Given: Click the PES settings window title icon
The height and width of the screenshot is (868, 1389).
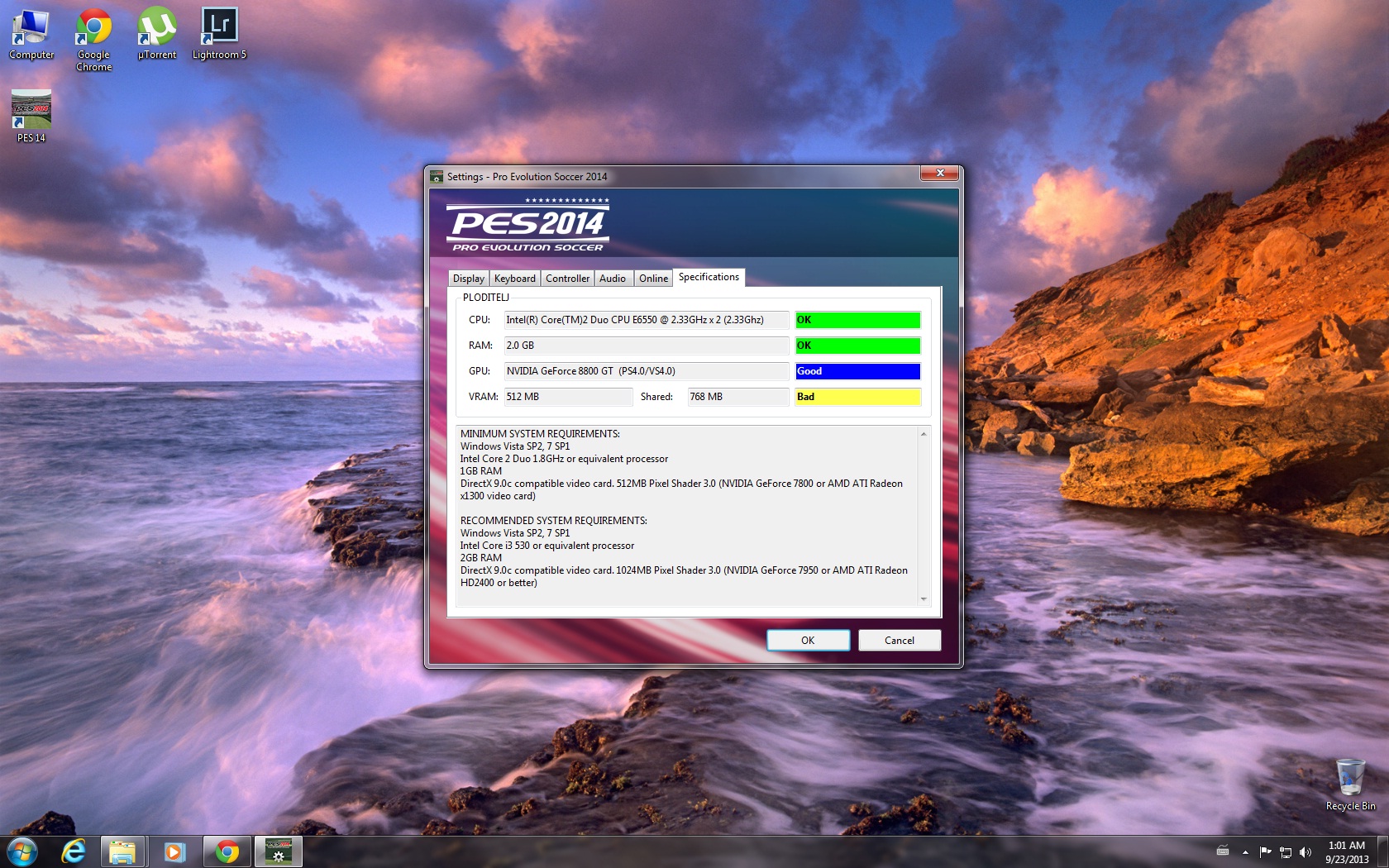Looking at the screenshot, I should tap(437, 176).
